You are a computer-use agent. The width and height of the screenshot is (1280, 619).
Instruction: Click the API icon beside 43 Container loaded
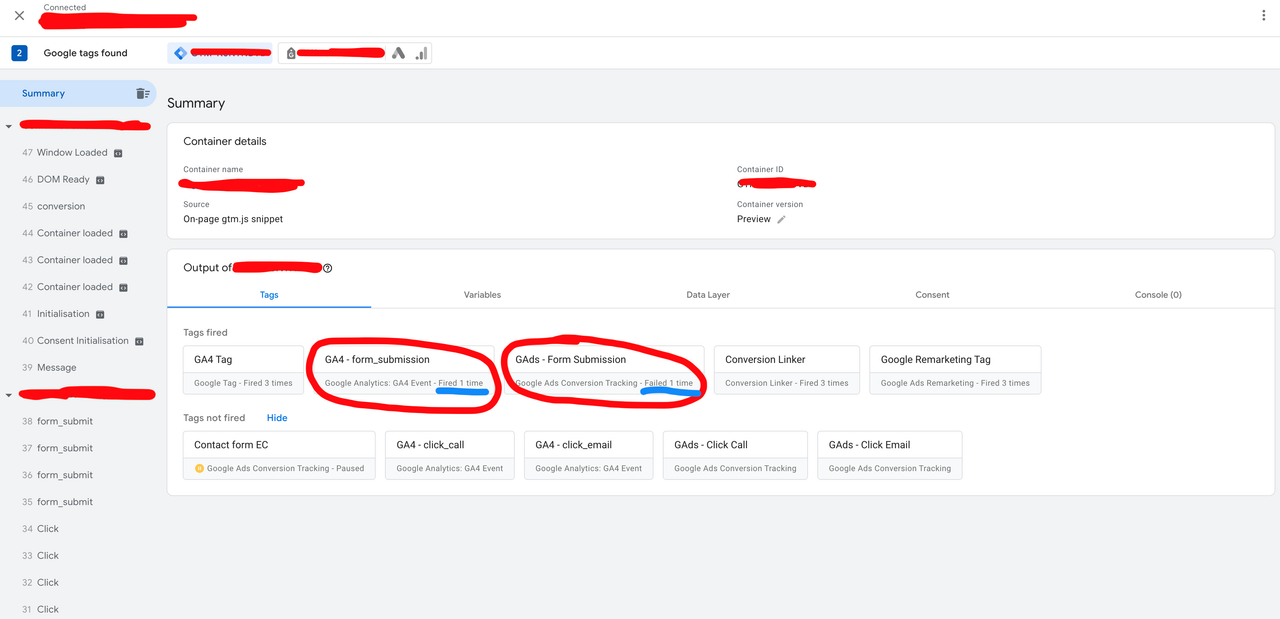pyautogui.click(x=123, y=261)
